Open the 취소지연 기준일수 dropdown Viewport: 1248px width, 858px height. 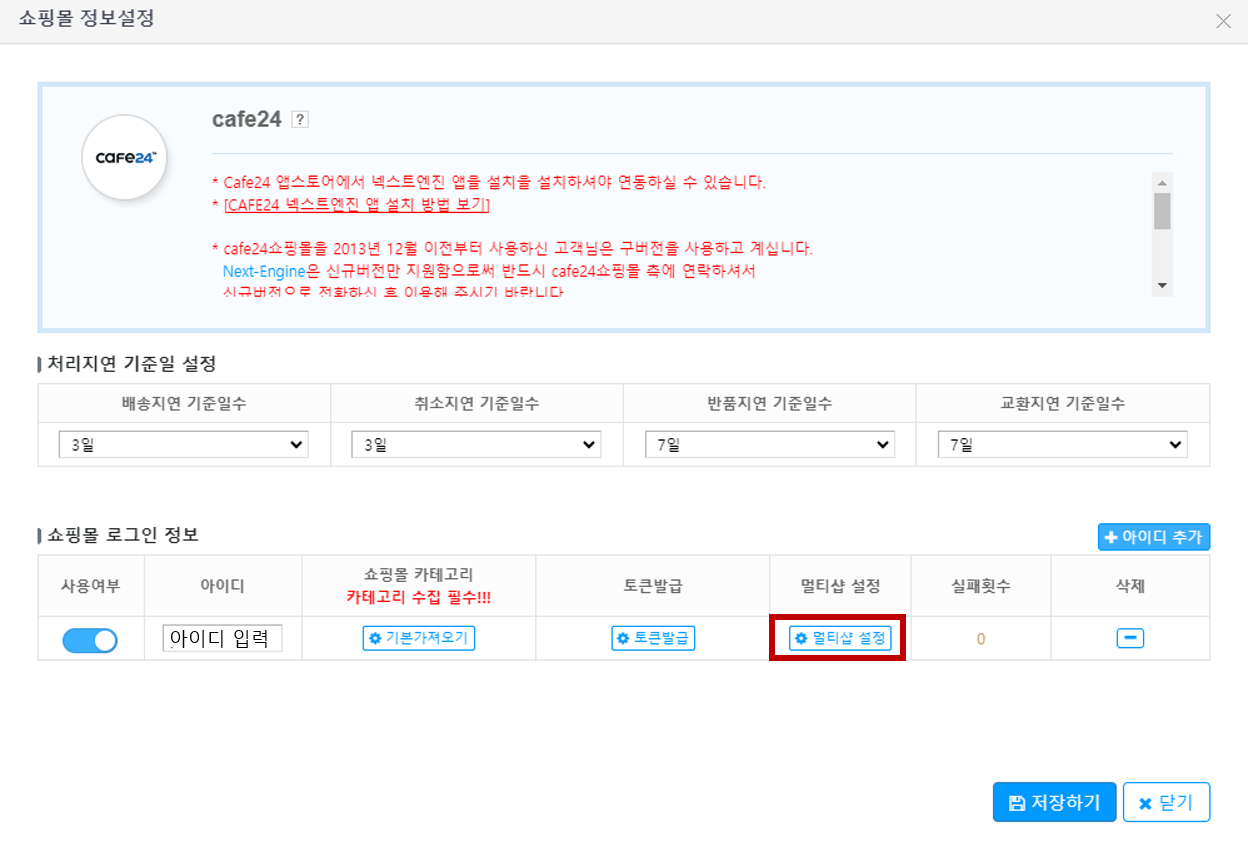[477, 445]
